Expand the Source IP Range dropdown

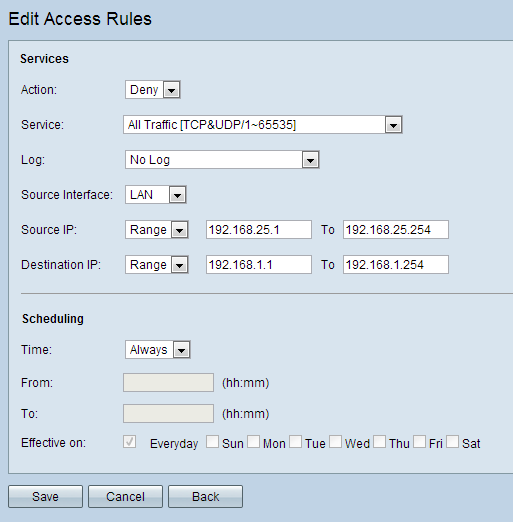(x=157, y=230)
